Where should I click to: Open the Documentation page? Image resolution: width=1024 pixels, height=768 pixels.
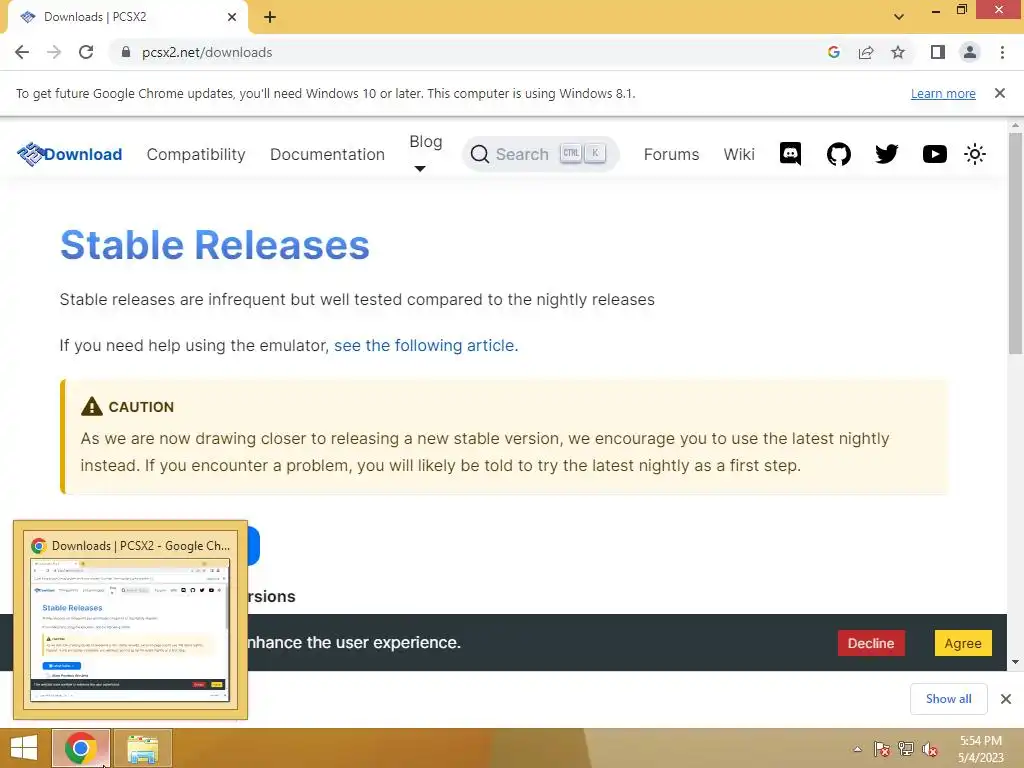coord(327,154)
